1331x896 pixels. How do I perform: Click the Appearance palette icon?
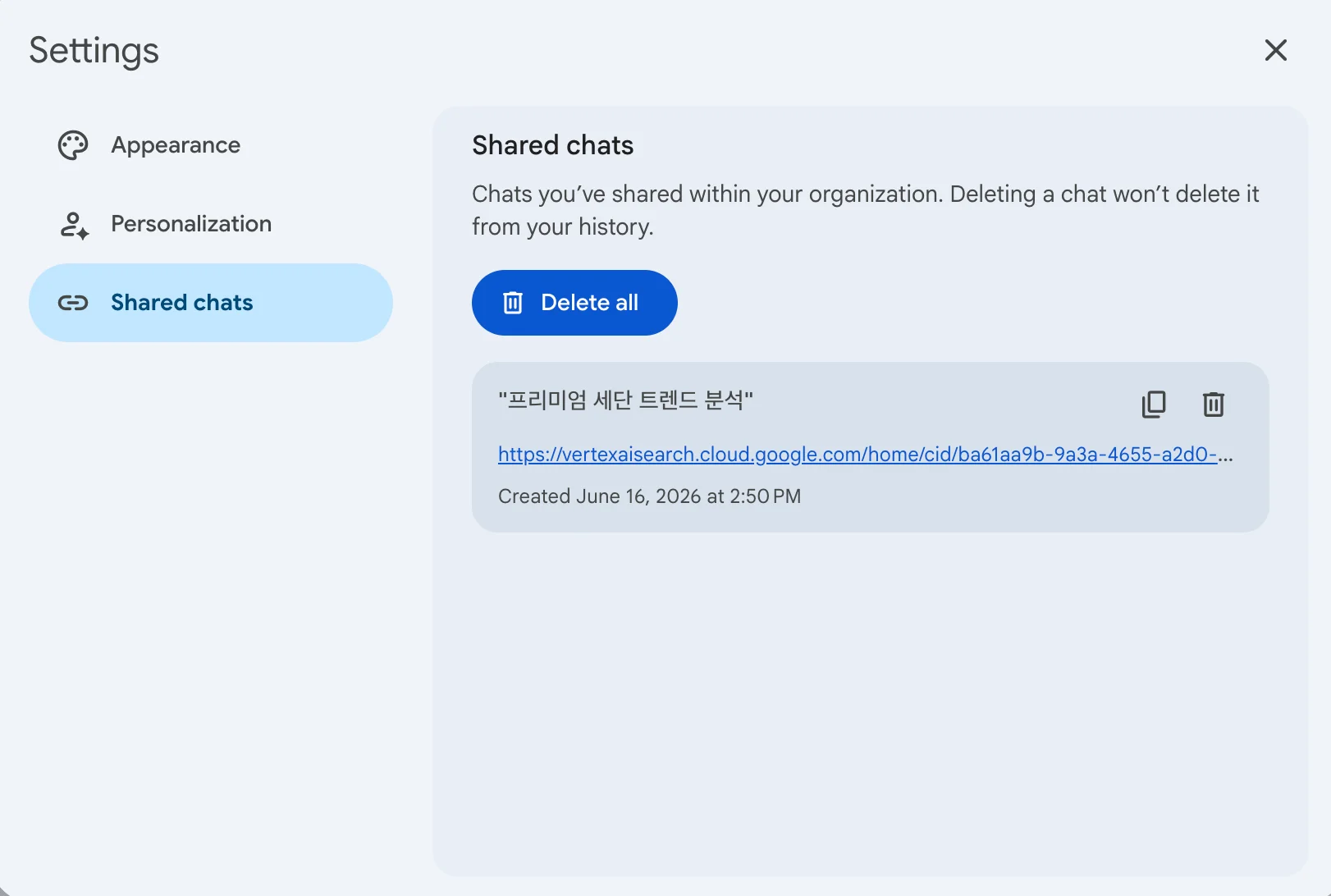[x=73, y=145]
